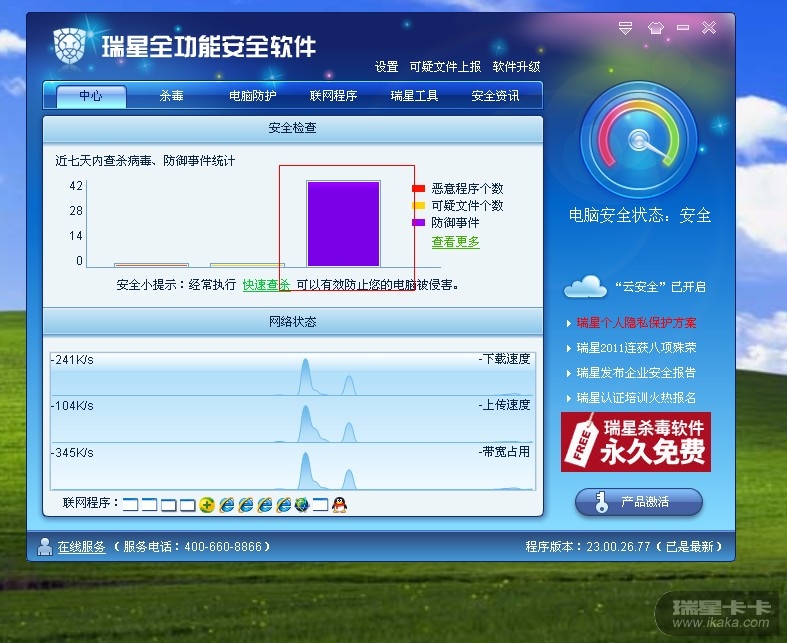
Task: Open 瑞星认证培训火热报名 news link
Action: click(636, 398)
